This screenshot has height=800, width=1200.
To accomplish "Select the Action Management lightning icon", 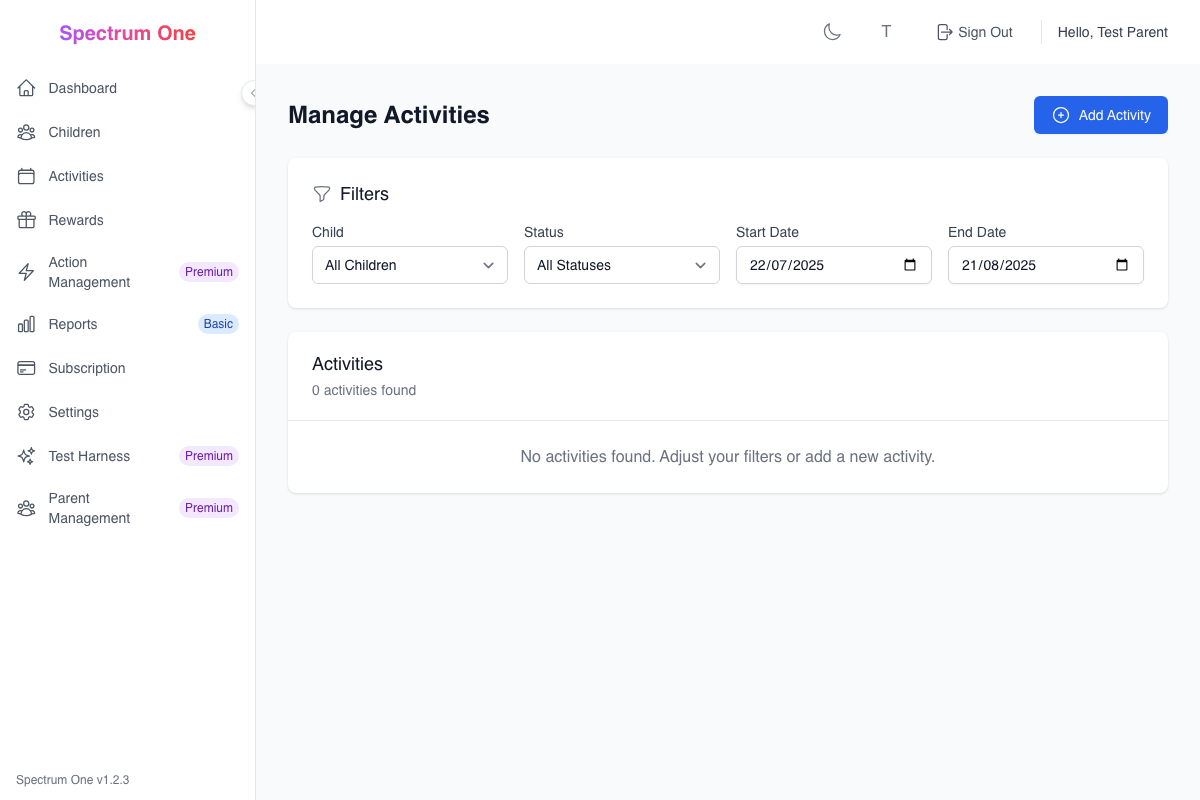I will click(x=26, y=271).
